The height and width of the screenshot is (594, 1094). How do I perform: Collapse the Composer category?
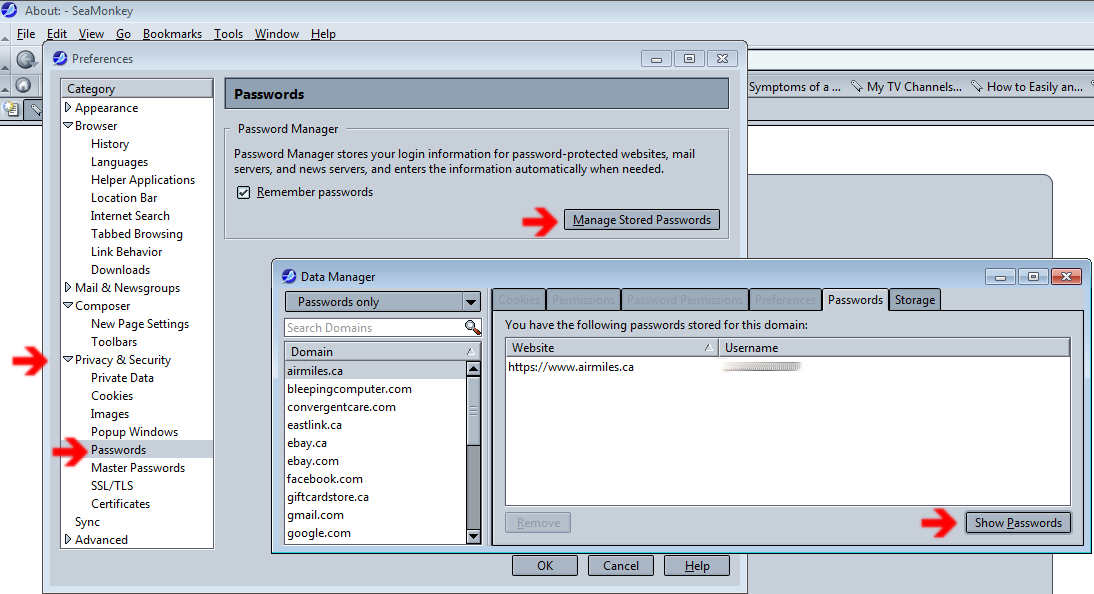click(68, 306)
